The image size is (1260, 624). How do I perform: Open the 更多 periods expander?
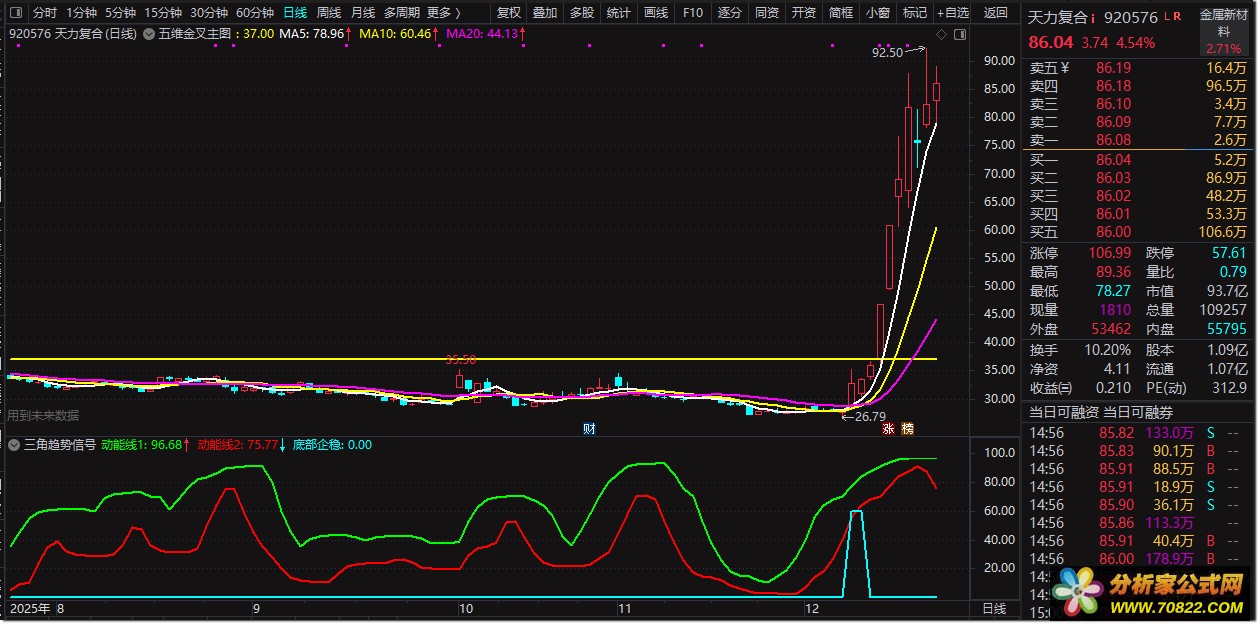[443, 13]
